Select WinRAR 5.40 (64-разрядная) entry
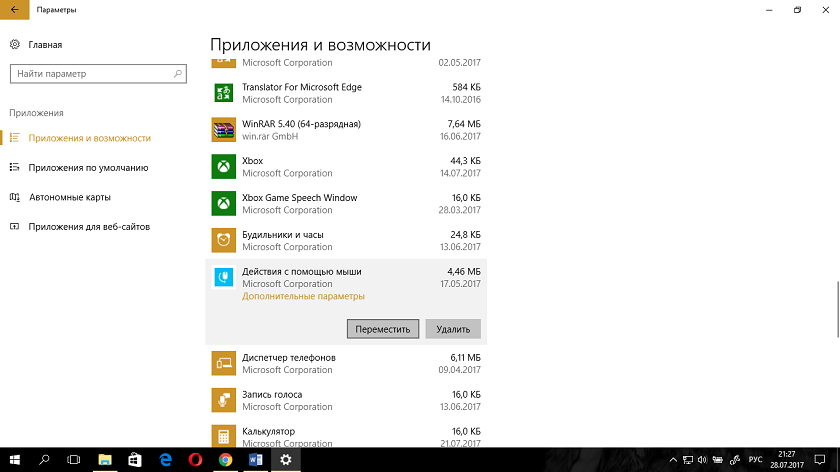Screen dimensions: 840x472 pyautogui.click(x=346, y=130)
